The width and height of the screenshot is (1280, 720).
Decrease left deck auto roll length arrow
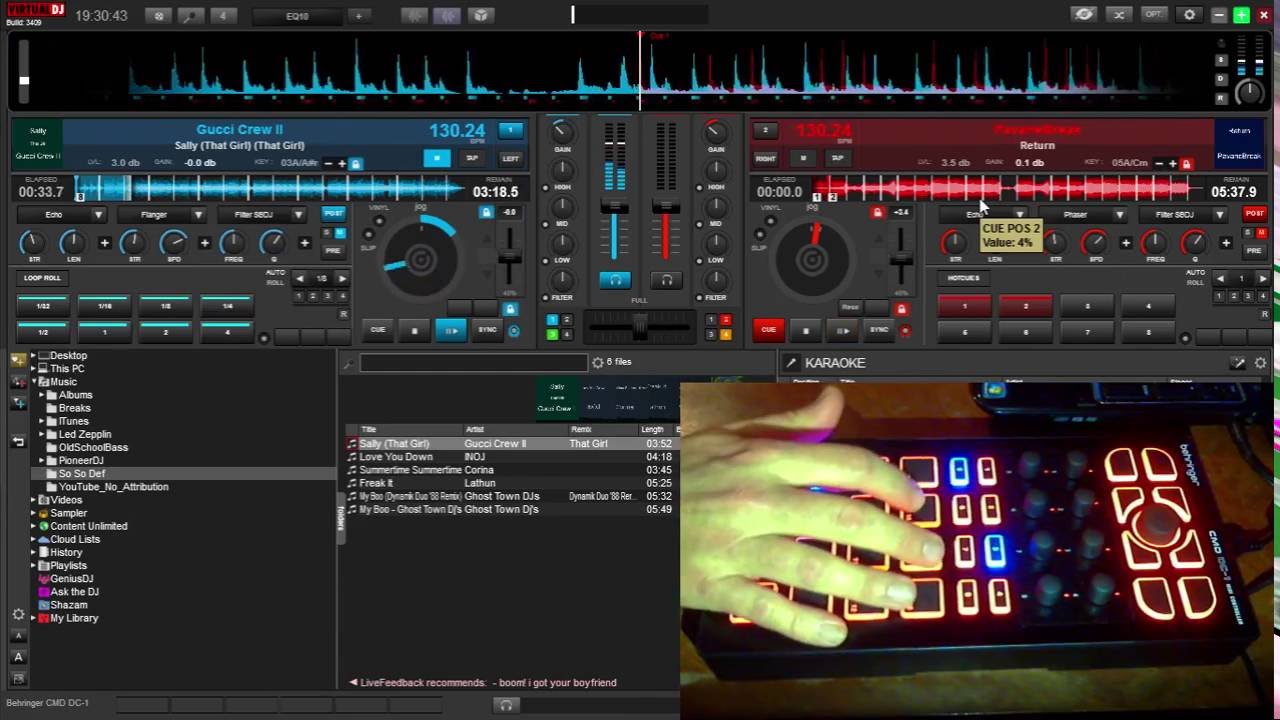300,279
